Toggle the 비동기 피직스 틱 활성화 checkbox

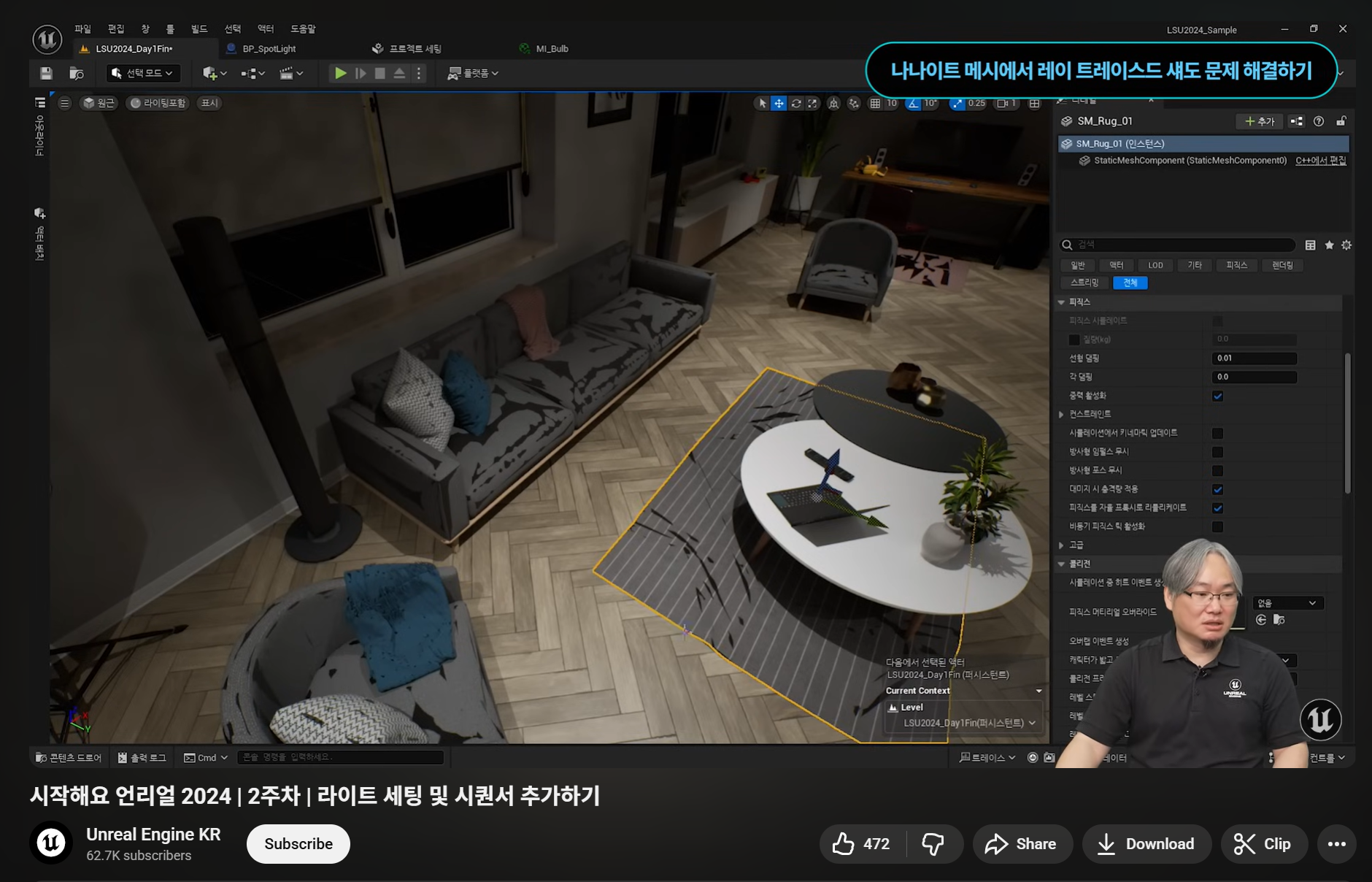click(1217, 526)
